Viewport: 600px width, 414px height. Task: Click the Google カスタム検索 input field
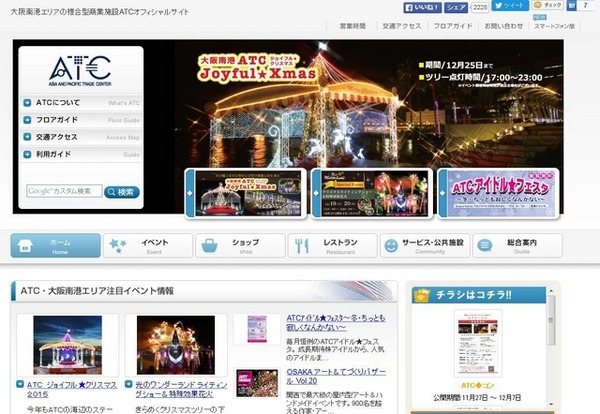click(64, 191)
